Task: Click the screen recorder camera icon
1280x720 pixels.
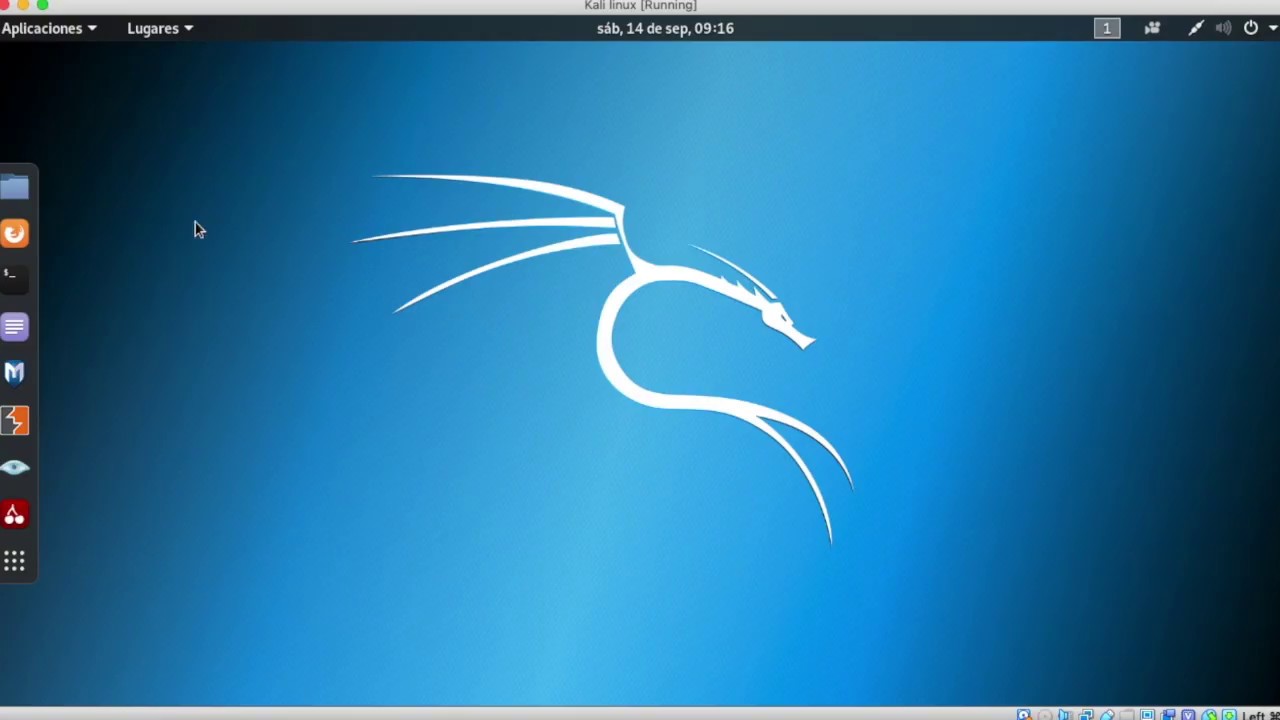Action: pyautogui.click(x=1152, y=28)
